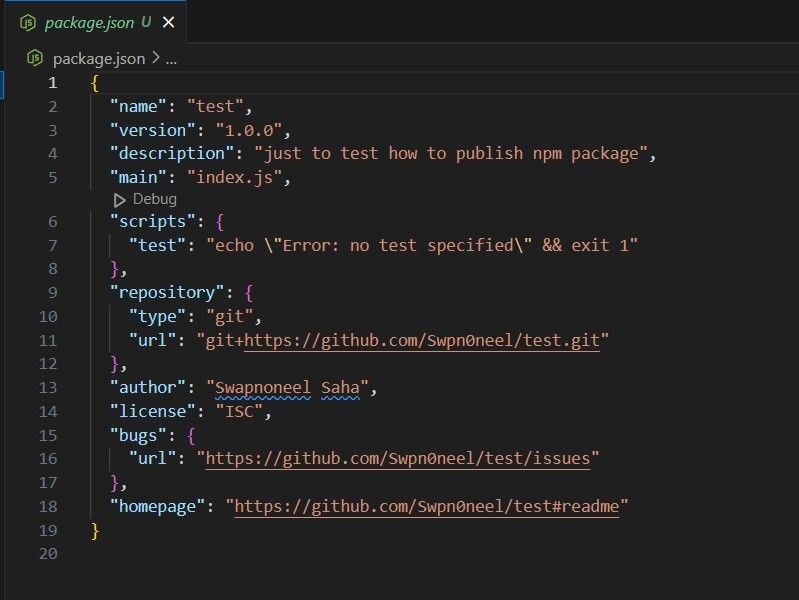Screen dimensions: 799x600
Task: Click the "license" key text
Action: pyautogui.click(x=152, y=411)
